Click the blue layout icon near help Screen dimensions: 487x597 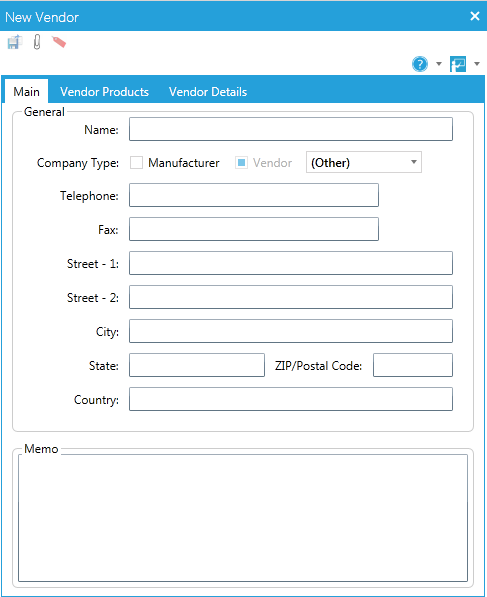pos(458,64)
